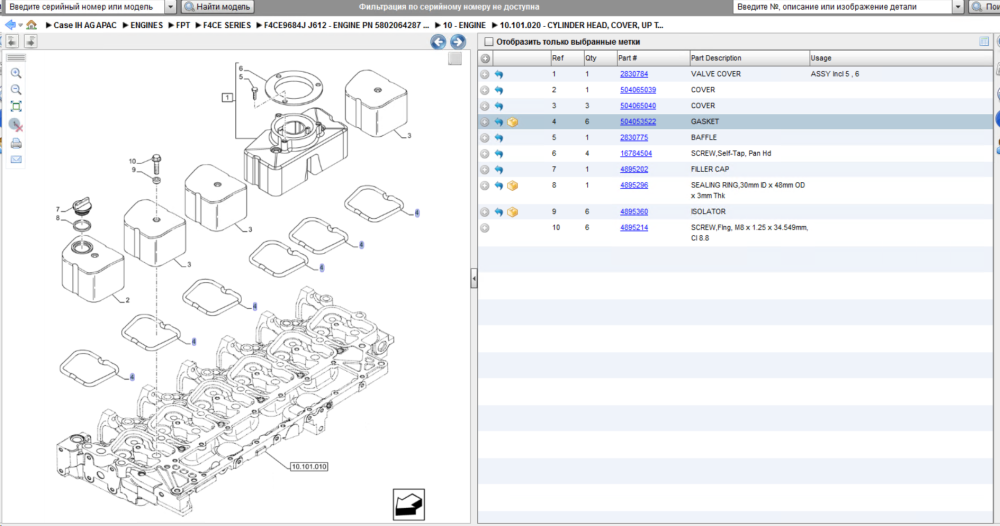Click box package icon on GASKET row
1000x526 pixels.
(513, 122)
